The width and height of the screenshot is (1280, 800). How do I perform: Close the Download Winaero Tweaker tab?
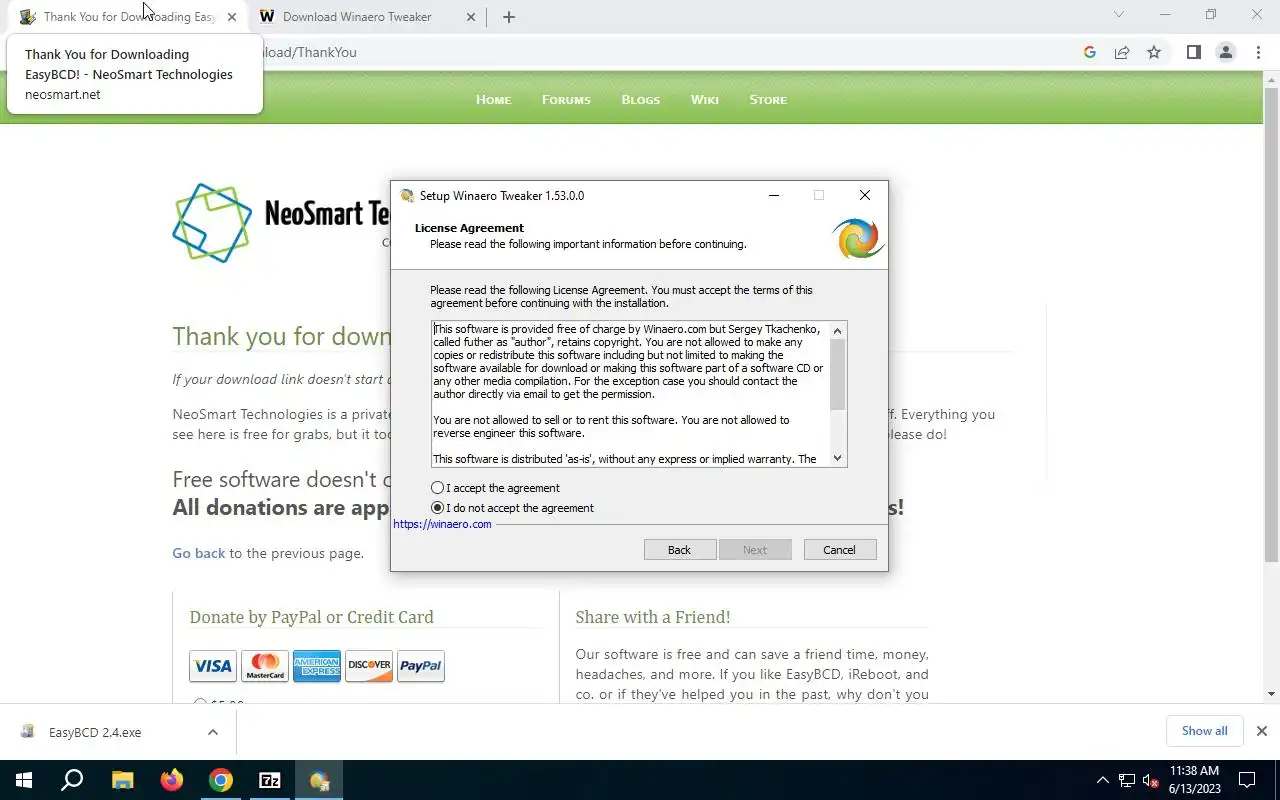[x=469, y=17]
